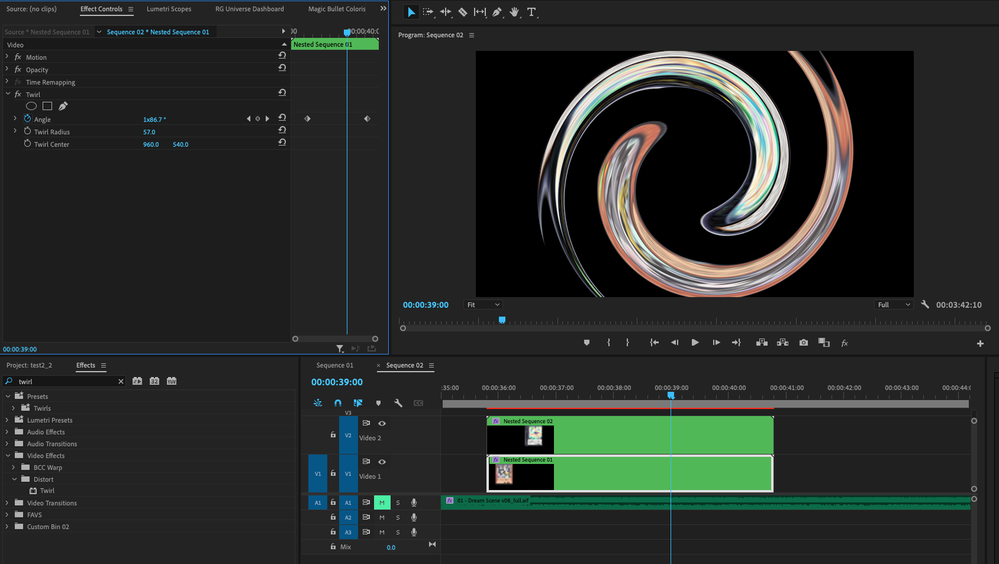Toggle animation stopwatch for Twirl Radius
The width and height of the screenshot is (999, 564).
(27, 132)
